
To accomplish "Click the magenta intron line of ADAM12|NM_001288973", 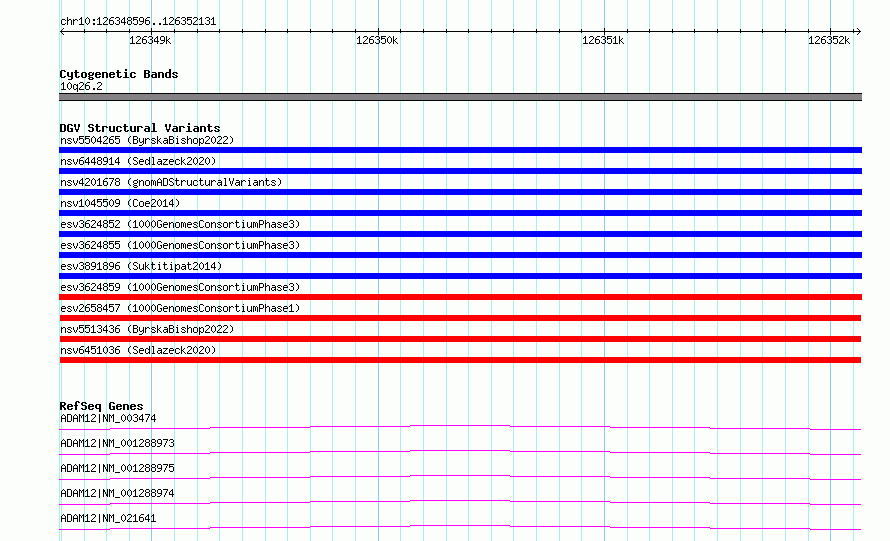I will tap(460, 452).
